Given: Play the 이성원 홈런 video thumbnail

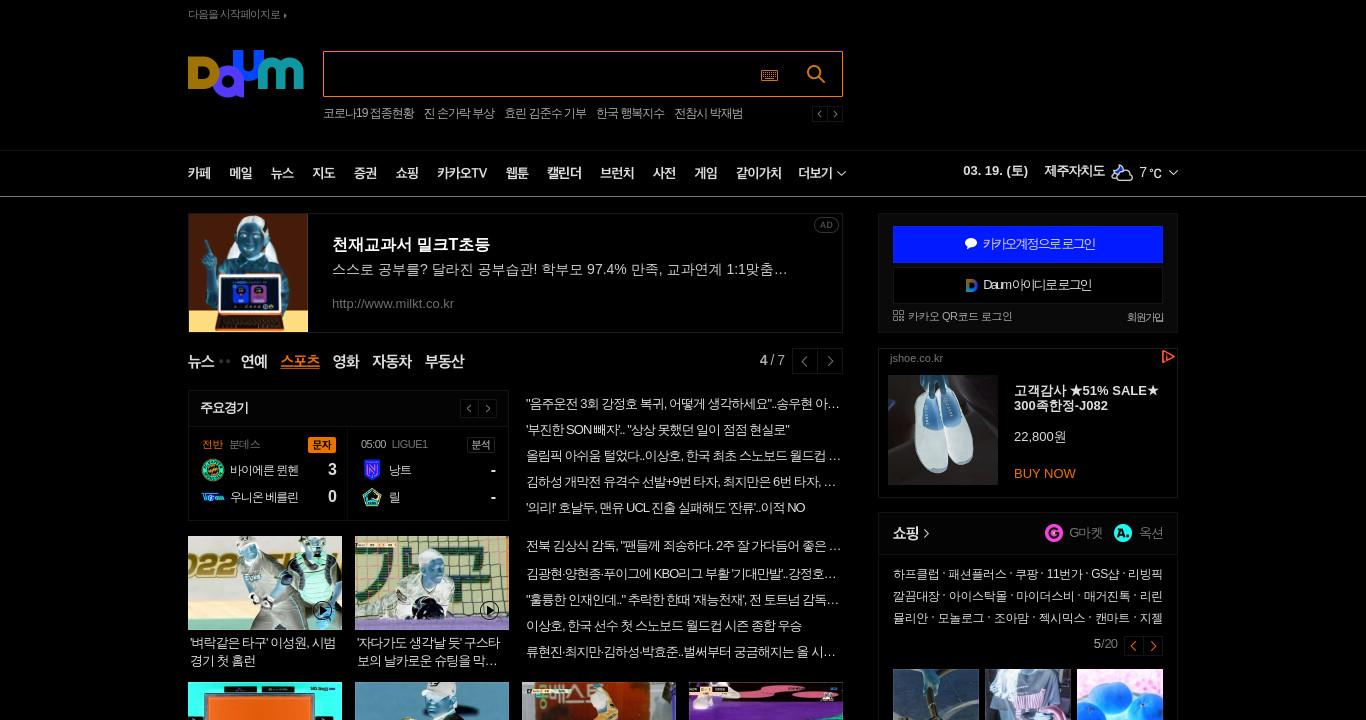Looking at the screenshot, I should point(265,583).
